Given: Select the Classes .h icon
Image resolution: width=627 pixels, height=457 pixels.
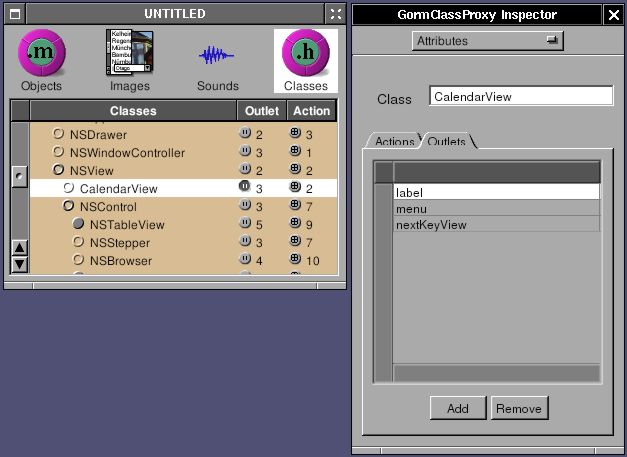Looking at the screenshot, I should [x=305, y=54].
